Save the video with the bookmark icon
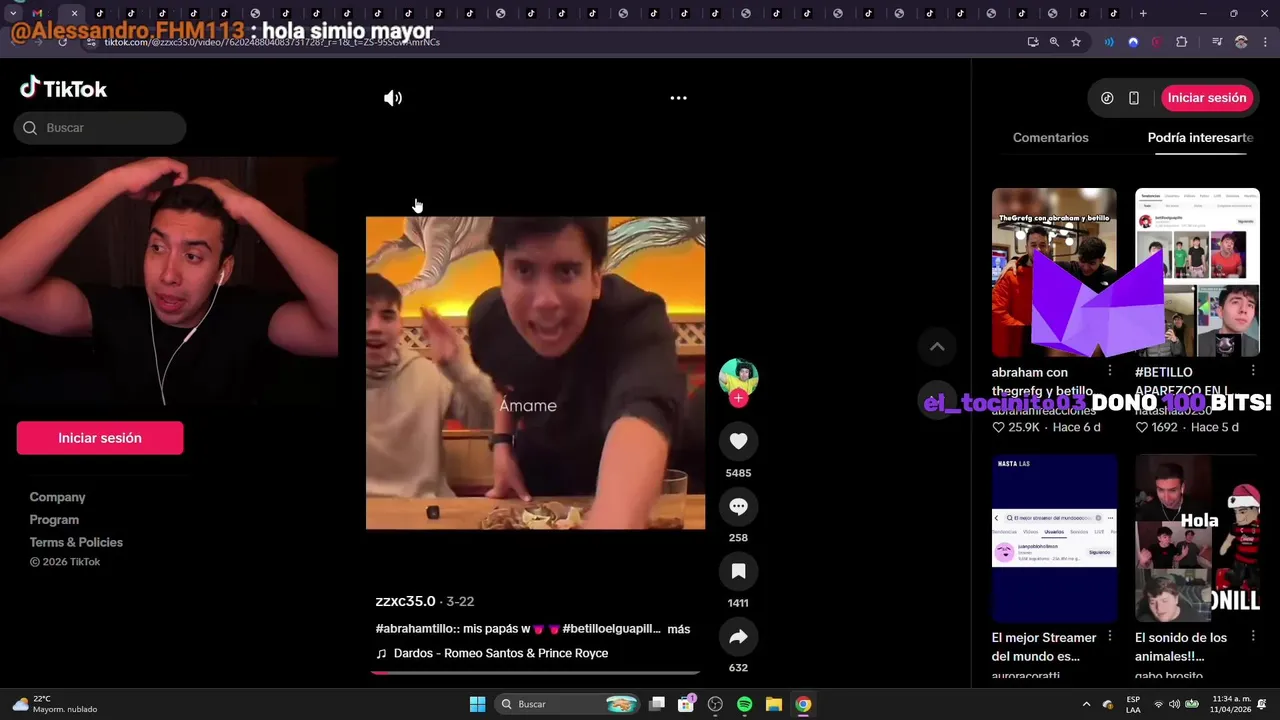The width and height of the screenshot is (1280, 720). (x=738, y=571)
